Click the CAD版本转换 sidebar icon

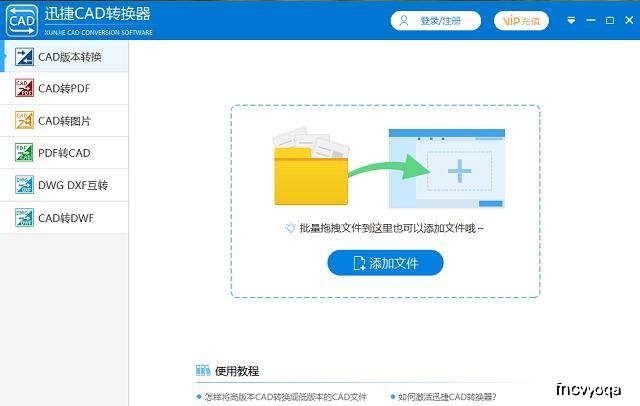pos(24,57)
